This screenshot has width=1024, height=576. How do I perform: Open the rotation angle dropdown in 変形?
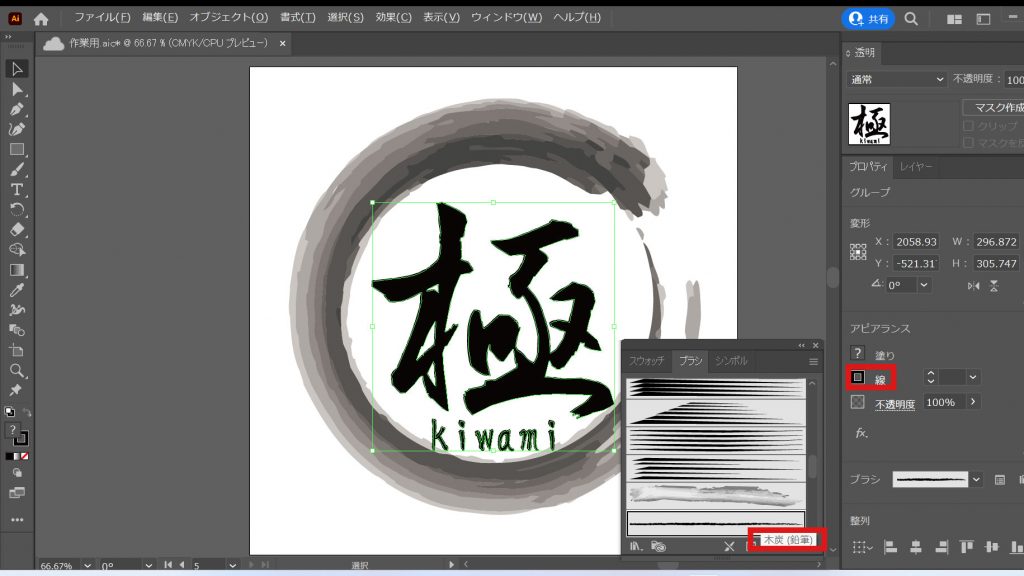[923, 285]
